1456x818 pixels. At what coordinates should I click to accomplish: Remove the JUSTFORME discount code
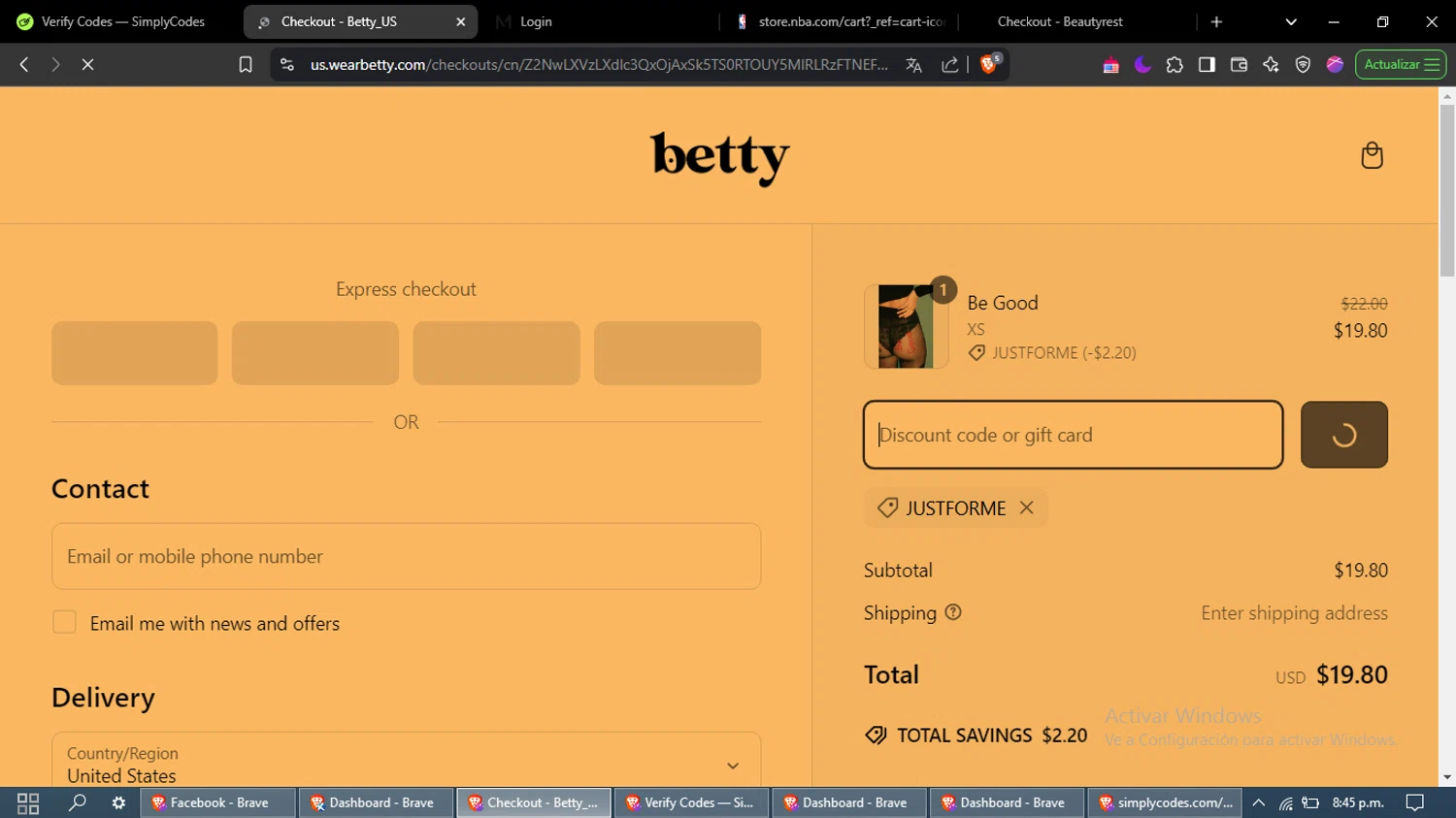pyautogui.click(x=1026, y=507)
